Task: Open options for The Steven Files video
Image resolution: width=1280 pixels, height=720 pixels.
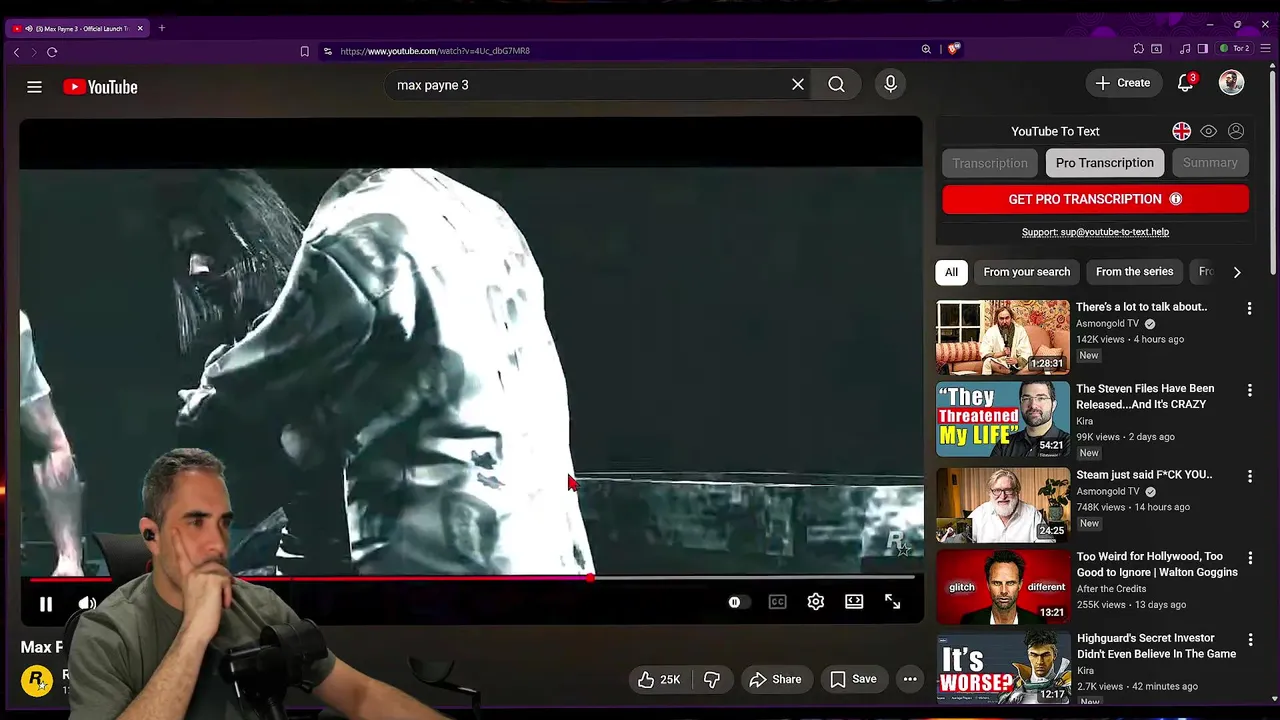Action: pos(1249,391)
